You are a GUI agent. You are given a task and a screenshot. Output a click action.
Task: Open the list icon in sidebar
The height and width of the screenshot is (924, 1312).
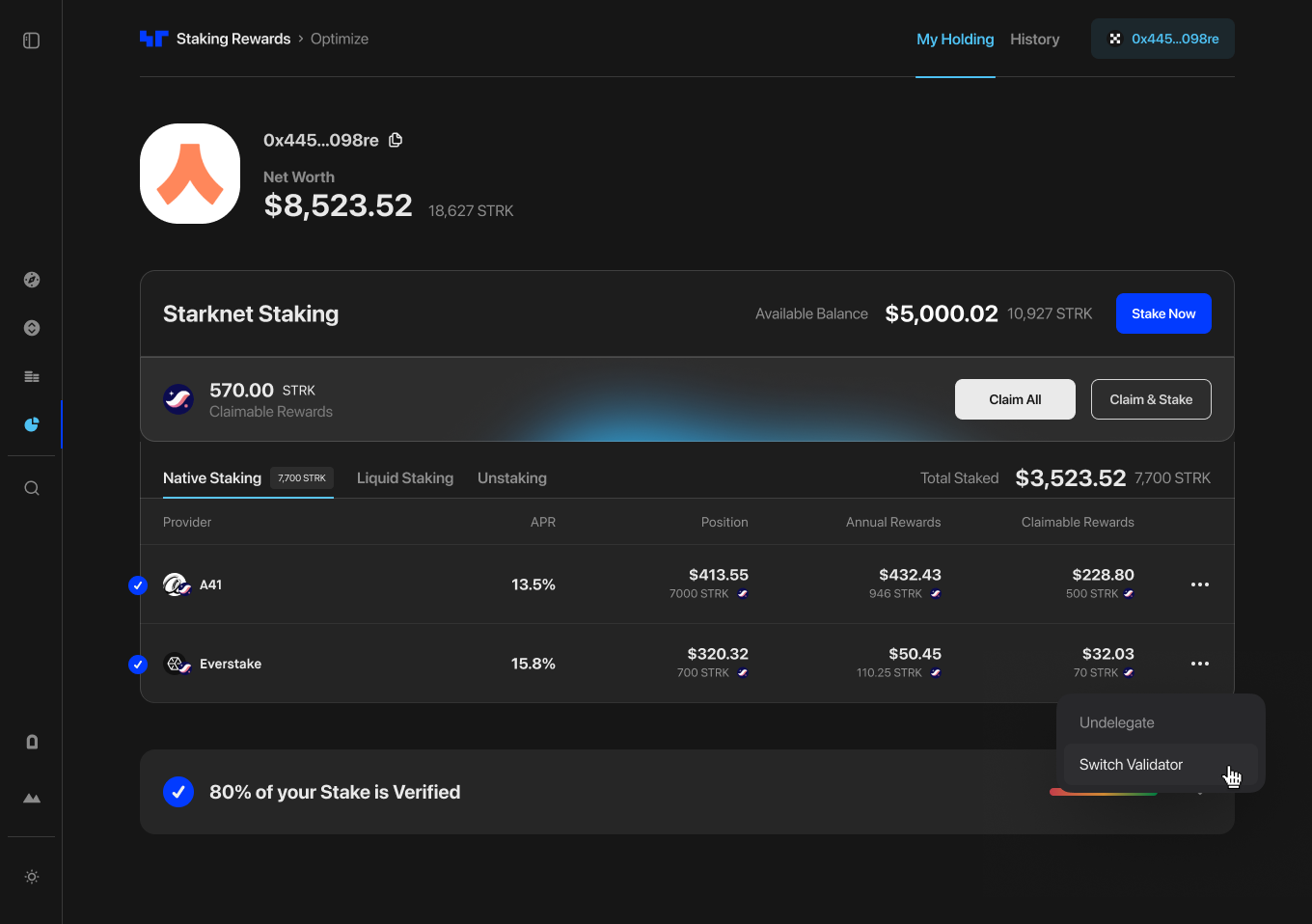pyautogui.click(x=32, y=376)
